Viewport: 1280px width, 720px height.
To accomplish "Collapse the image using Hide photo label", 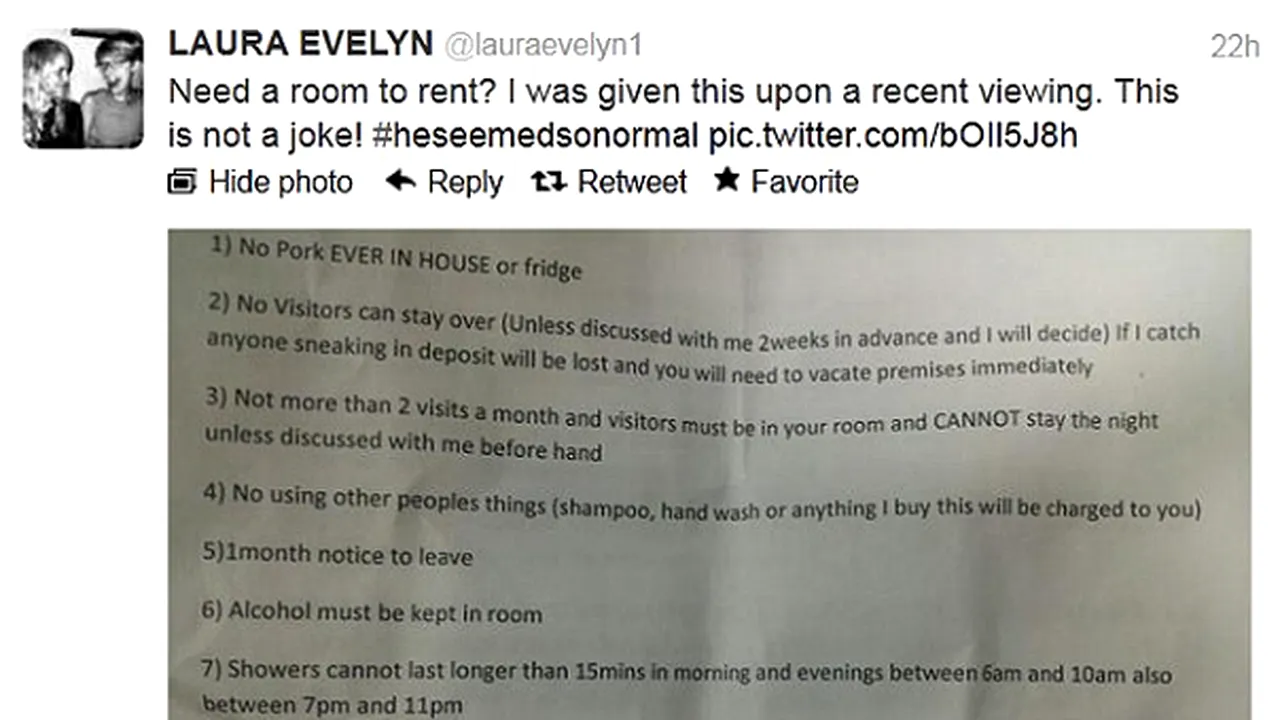I will coord(280,182).
